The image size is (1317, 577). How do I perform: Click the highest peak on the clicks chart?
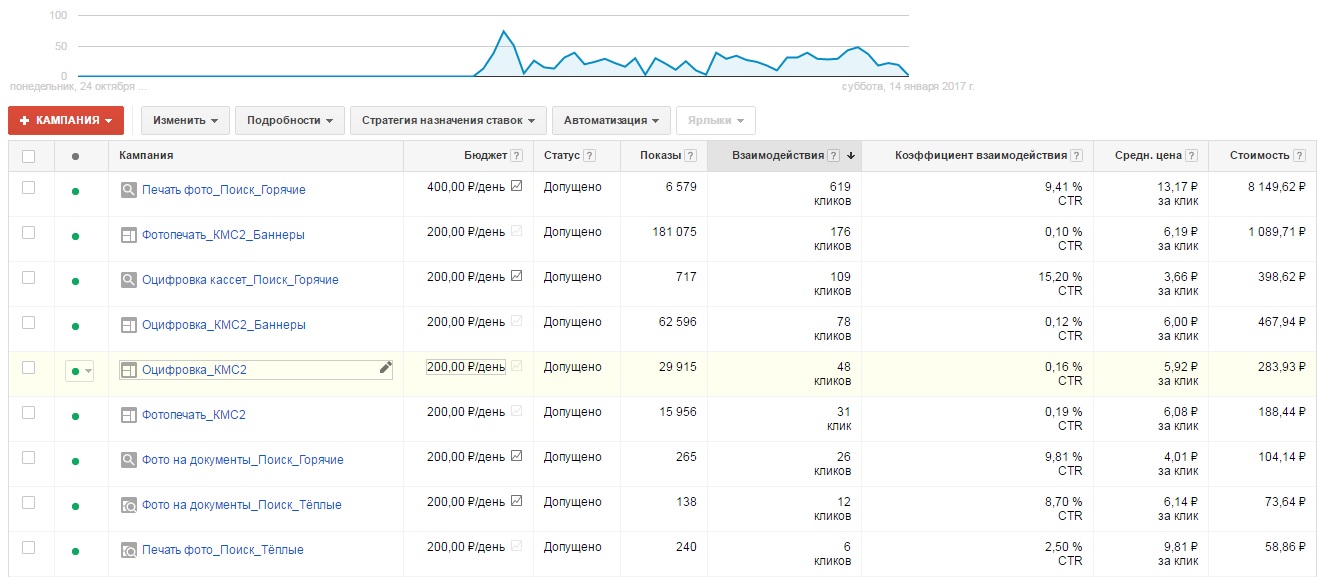[504, 31]
